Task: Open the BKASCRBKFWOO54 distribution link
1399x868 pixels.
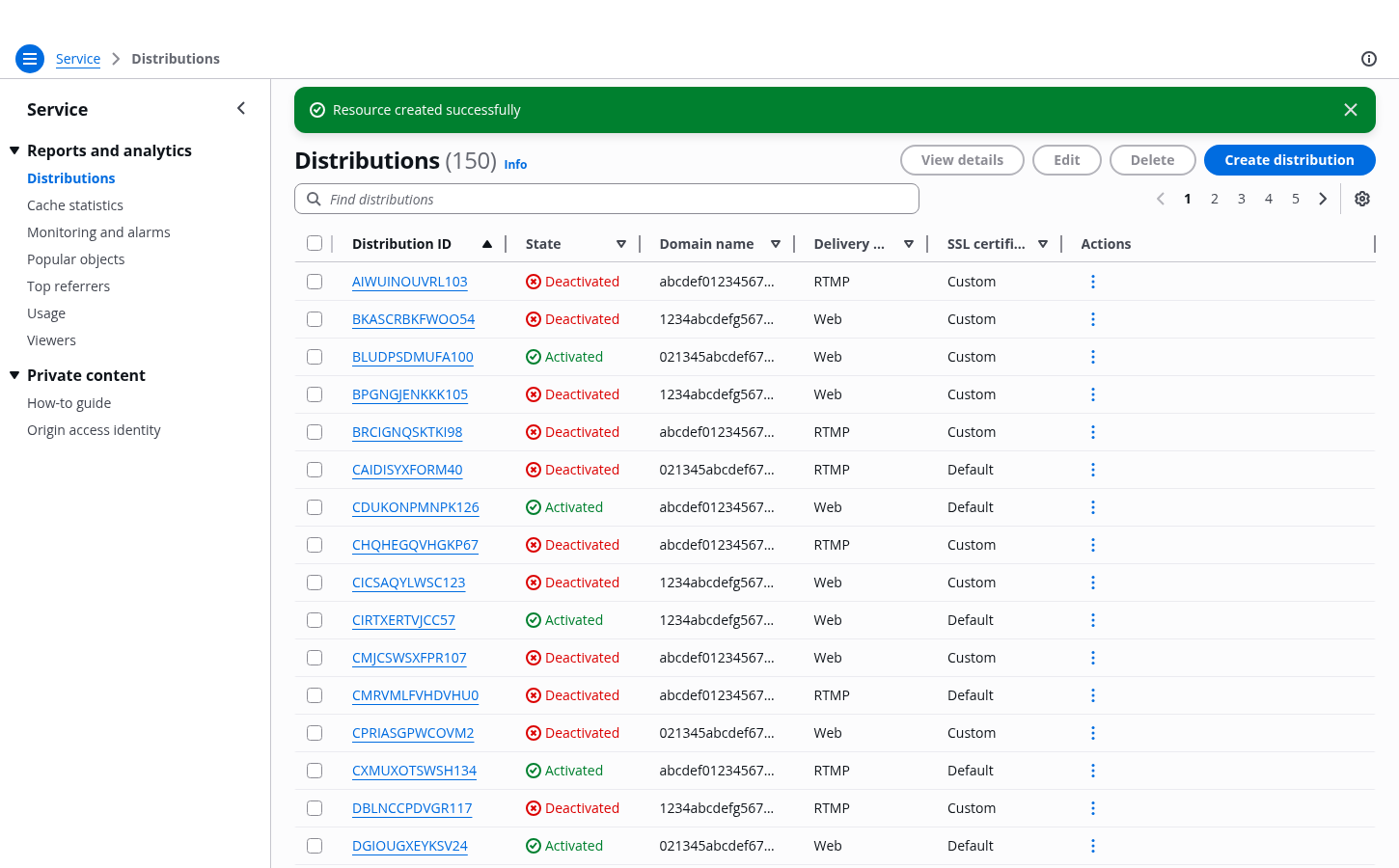Action: pos(413,319)
